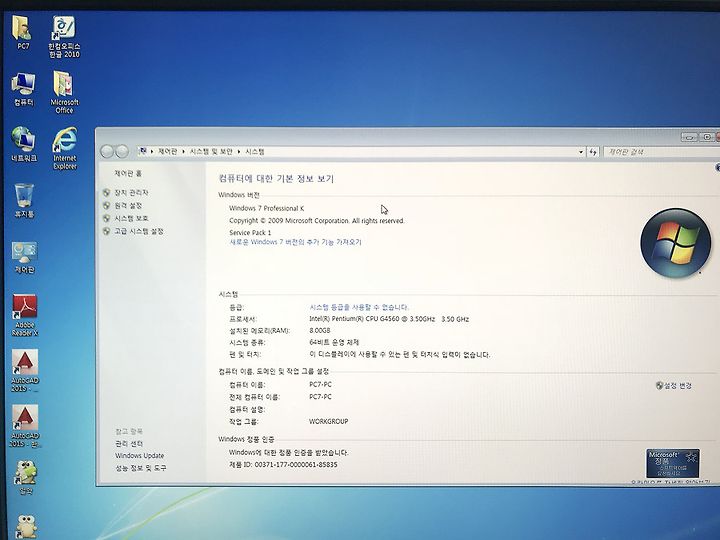This screenshot has width=720, height=540.
Task: Open the address bar history dropdown arrow
Action: point(581,152)
